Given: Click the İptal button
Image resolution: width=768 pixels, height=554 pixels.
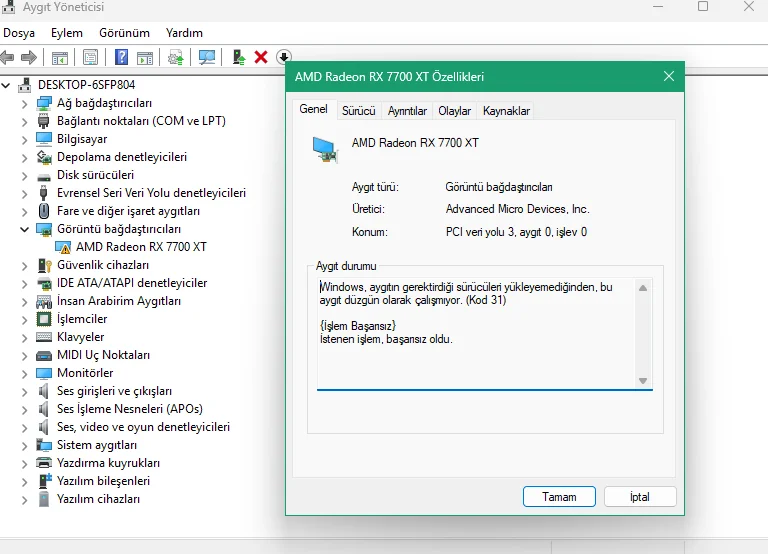Looking at the screenshot, I should coord(640,497).
